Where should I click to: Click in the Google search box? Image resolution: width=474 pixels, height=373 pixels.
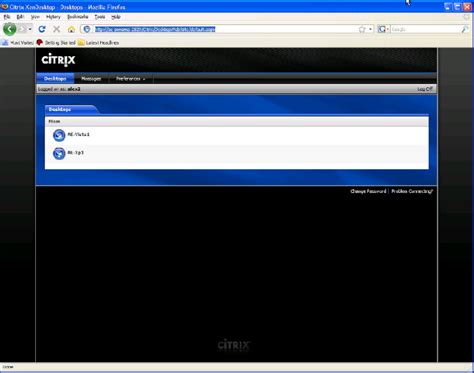(x=425, y=29)
